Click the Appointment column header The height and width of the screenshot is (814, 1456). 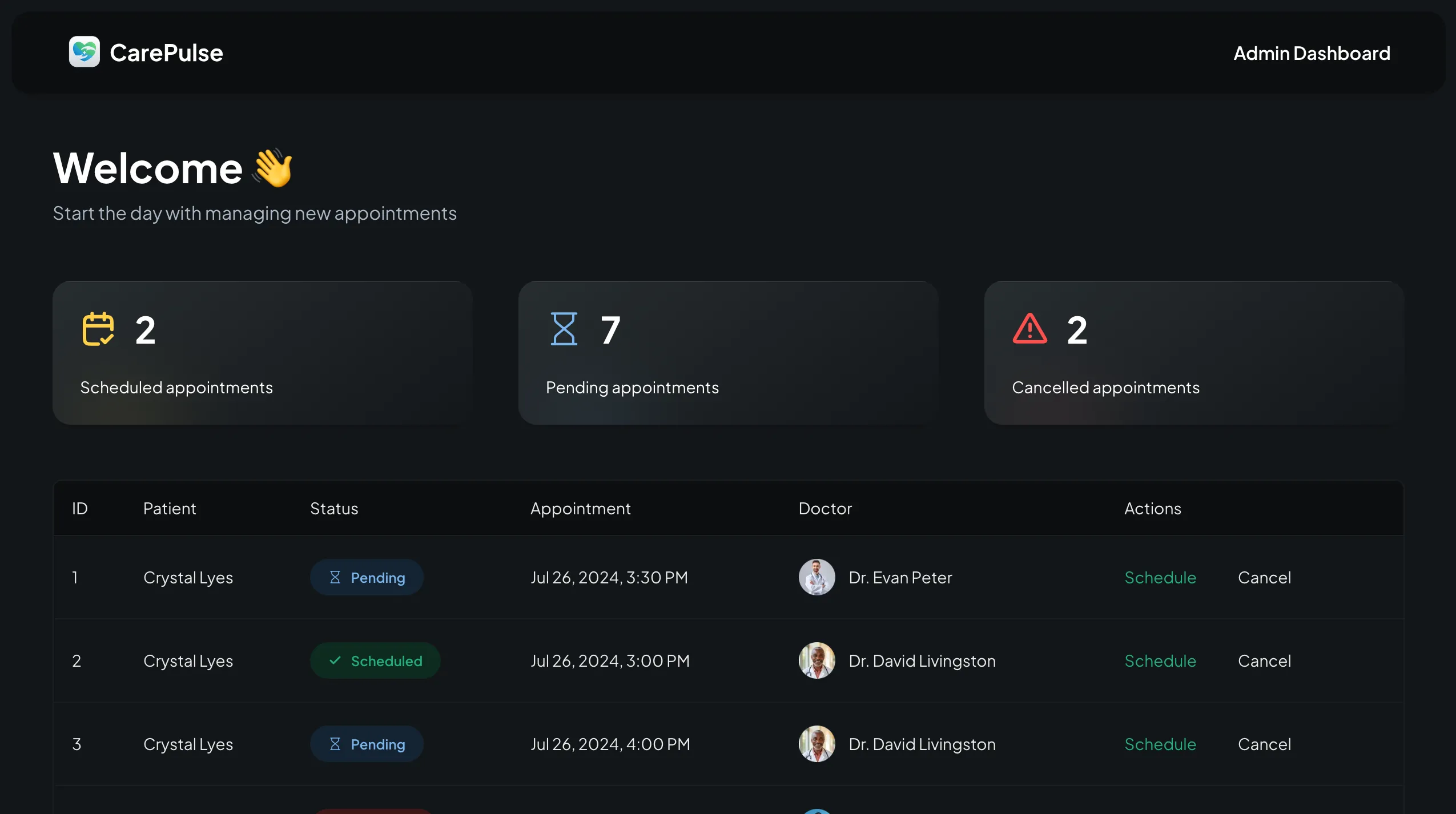[580, 509]
